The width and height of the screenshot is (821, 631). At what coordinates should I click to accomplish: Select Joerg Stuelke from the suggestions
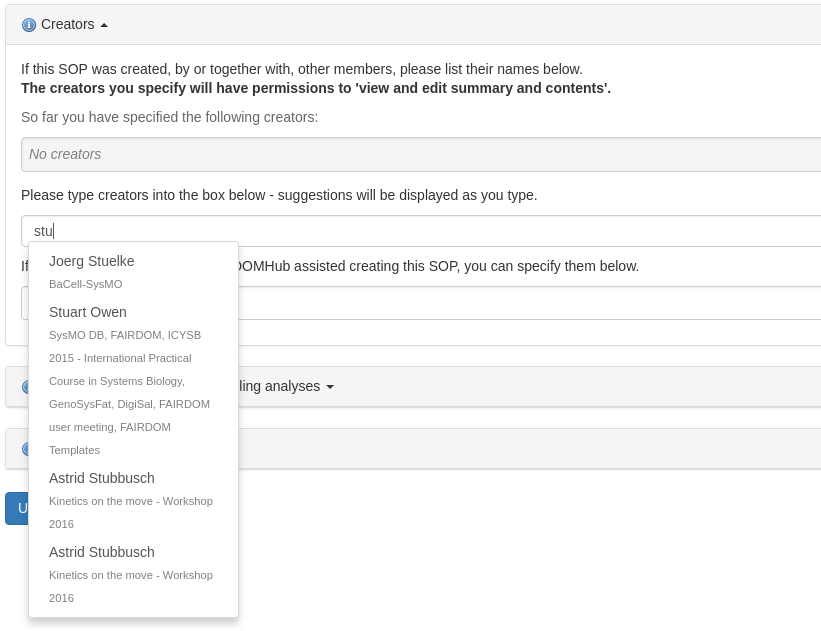pos(92,261)
